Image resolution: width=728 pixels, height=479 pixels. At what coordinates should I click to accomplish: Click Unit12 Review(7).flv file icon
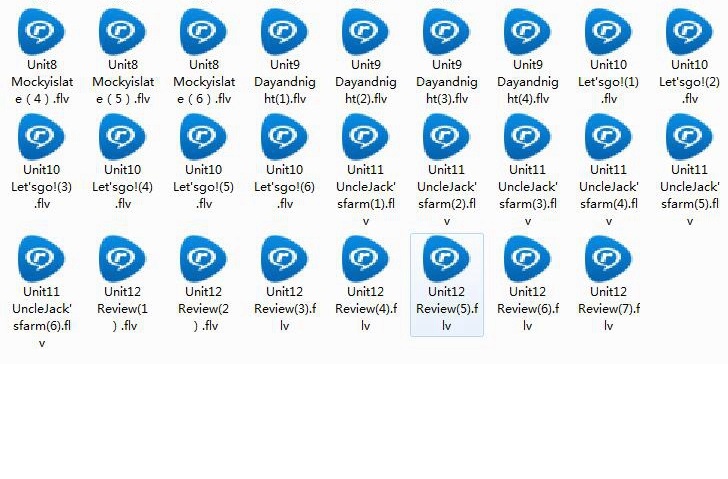tap(608, 259)
